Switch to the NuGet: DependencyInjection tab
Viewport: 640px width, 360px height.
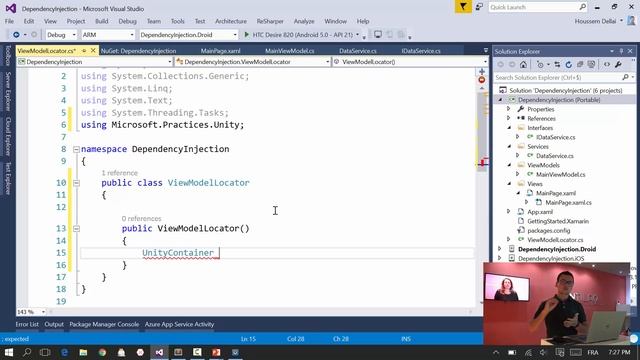click(x=138, y=51)
